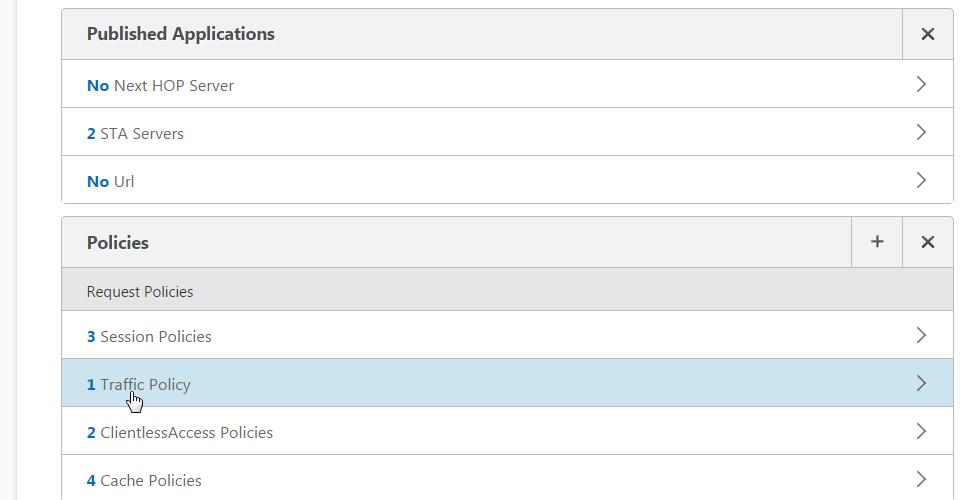
Task: Open the '3 Session Policies' entry
Action: click(149, 336)
